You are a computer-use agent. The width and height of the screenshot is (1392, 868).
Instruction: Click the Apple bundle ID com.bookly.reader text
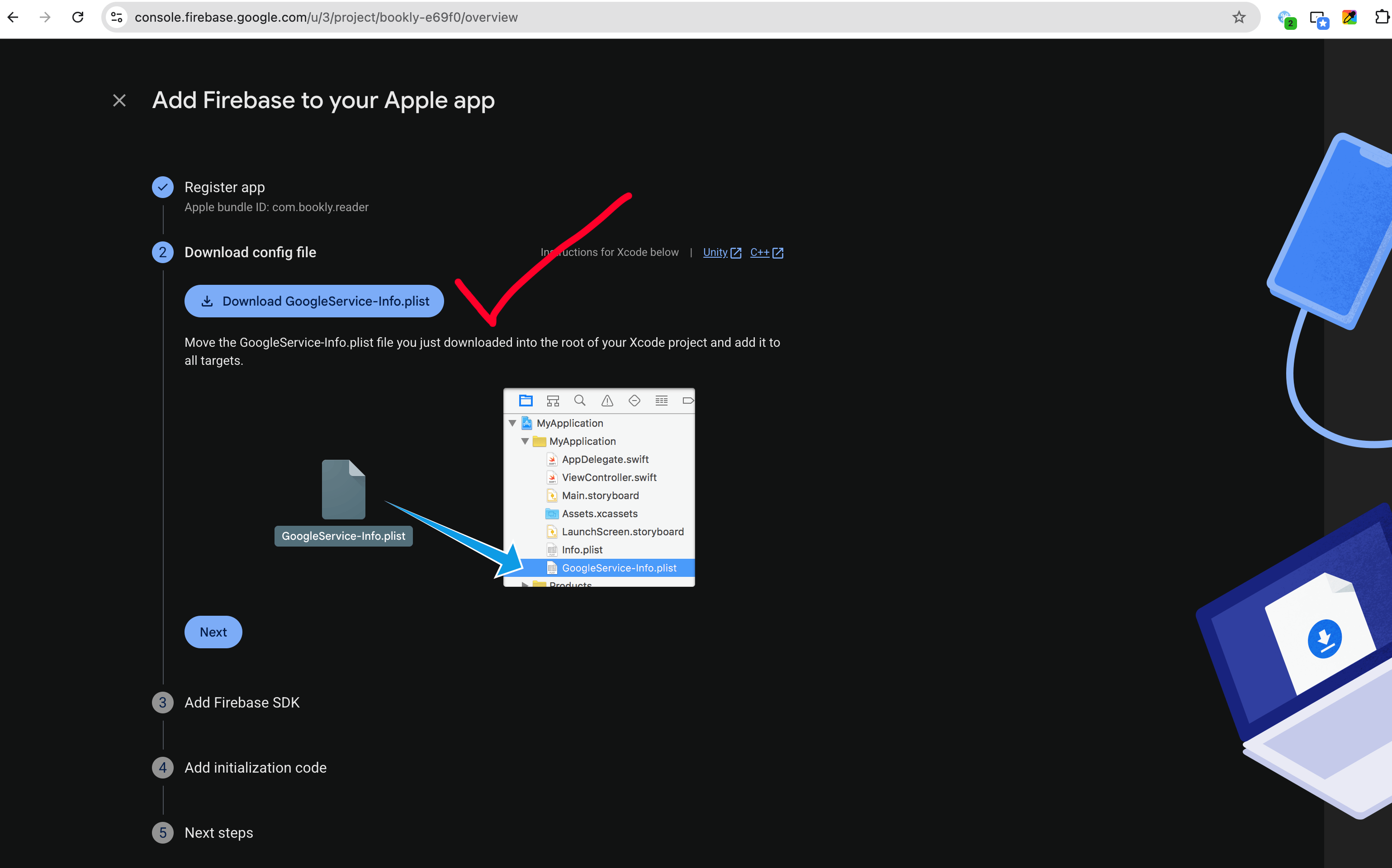(x=276, y=207)
